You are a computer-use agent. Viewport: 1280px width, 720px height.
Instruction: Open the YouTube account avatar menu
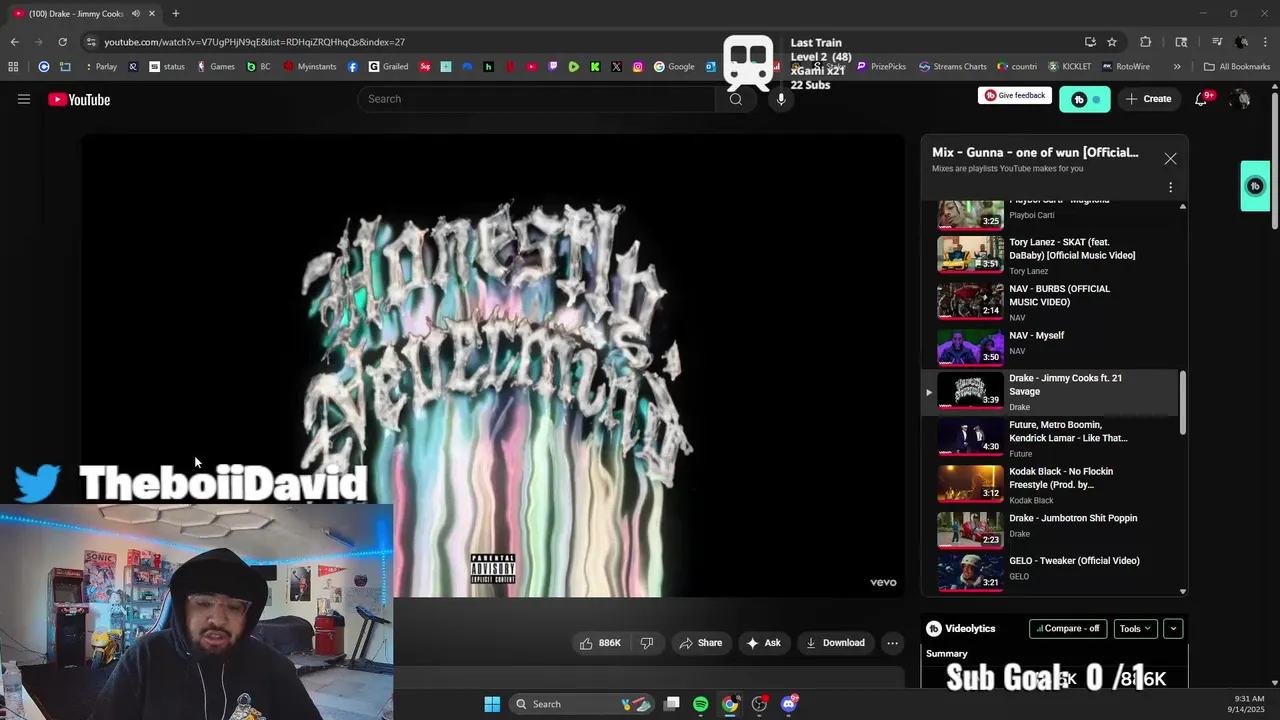click(x=1241, y=99)
